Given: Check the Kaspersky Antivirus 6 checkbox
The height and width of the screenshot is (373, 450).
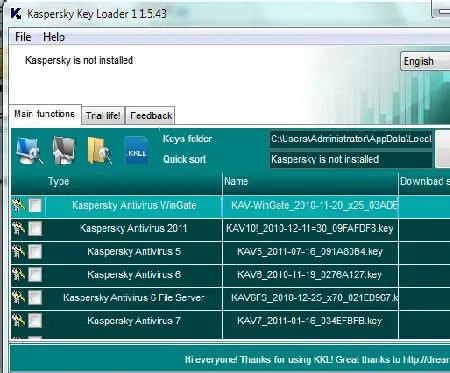Looking at the screenshot, I should click(x=35, y=274).
